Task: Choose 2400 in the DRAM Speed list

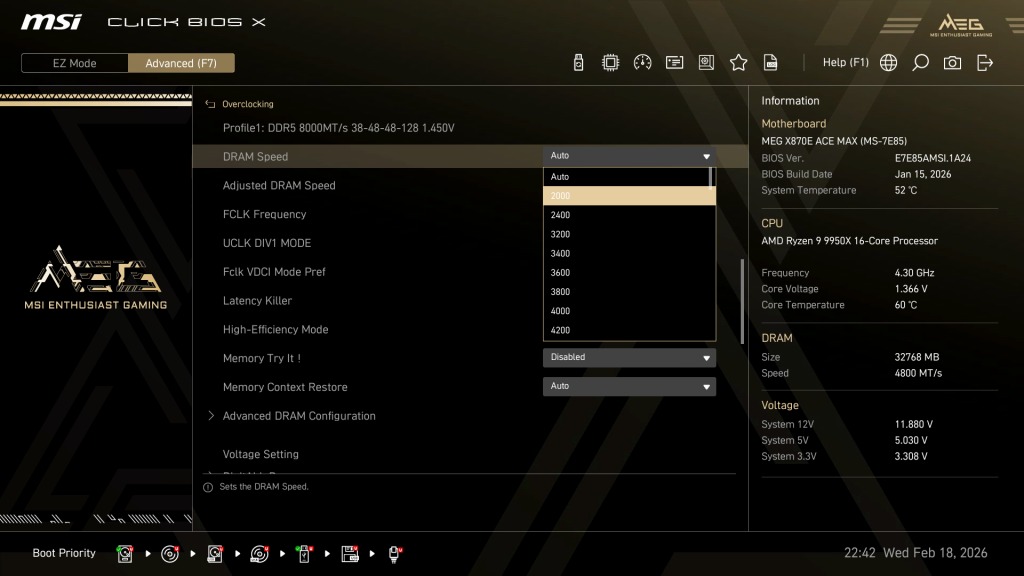Action: coord(629,215)
